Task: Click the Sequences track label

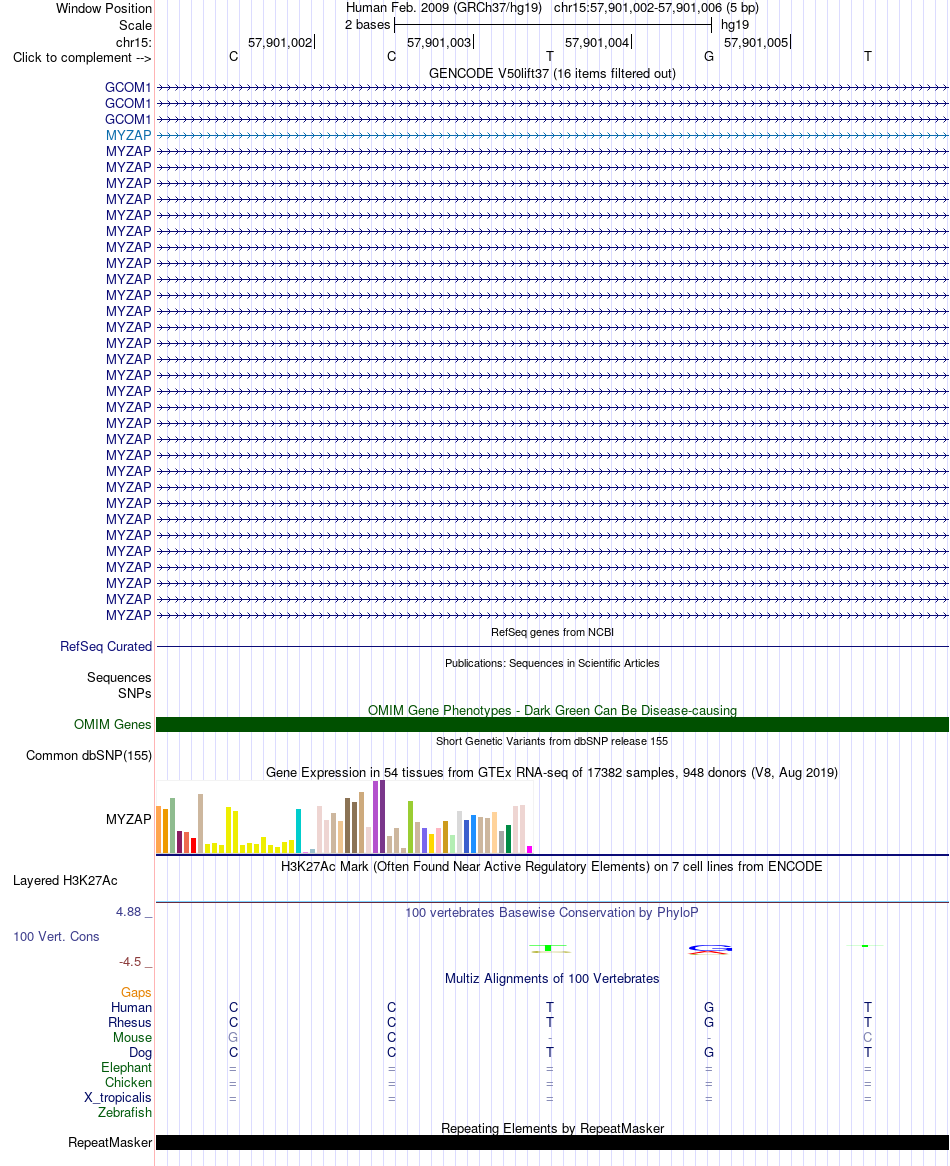Action: pos(119,677)
